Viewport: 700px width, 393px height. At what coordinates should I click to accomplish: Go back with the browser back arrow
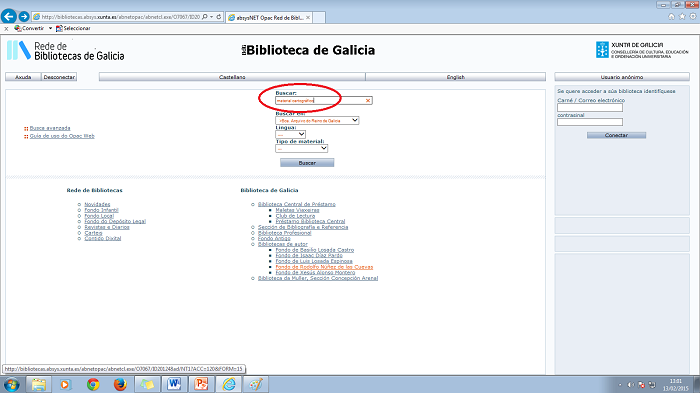[9, 17]
